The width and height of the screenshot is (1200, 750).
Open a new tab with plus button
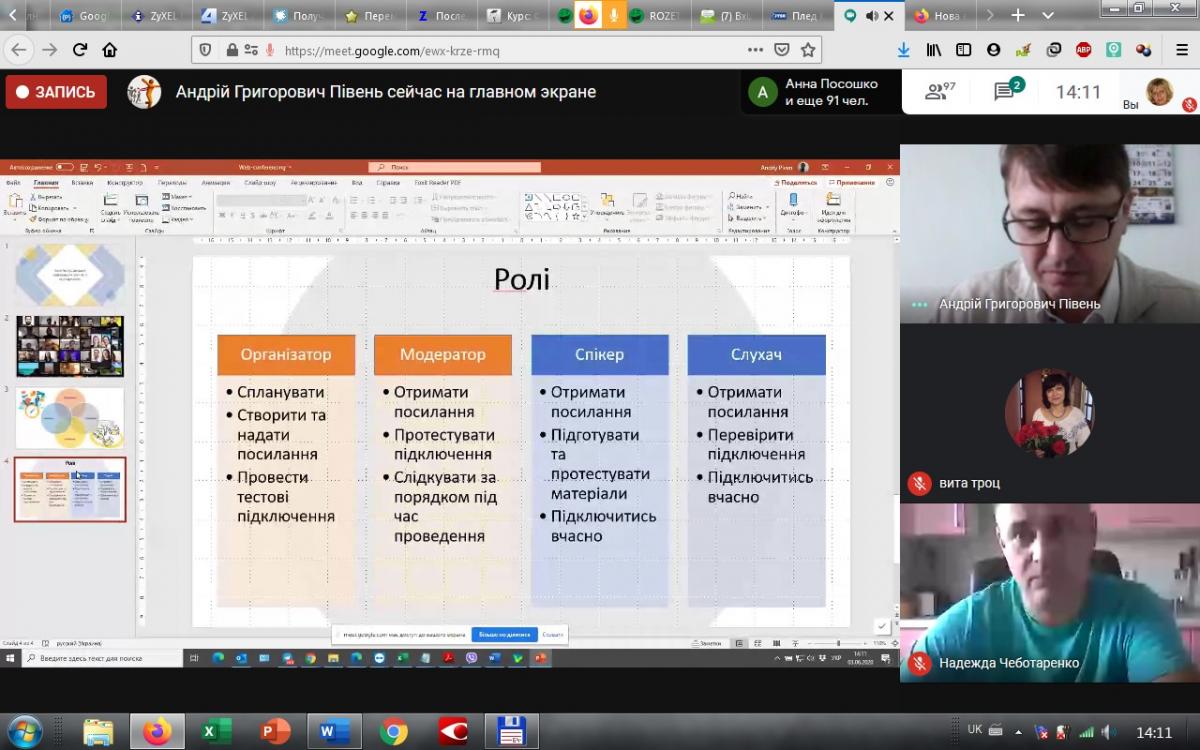(x=1018, y=16)
